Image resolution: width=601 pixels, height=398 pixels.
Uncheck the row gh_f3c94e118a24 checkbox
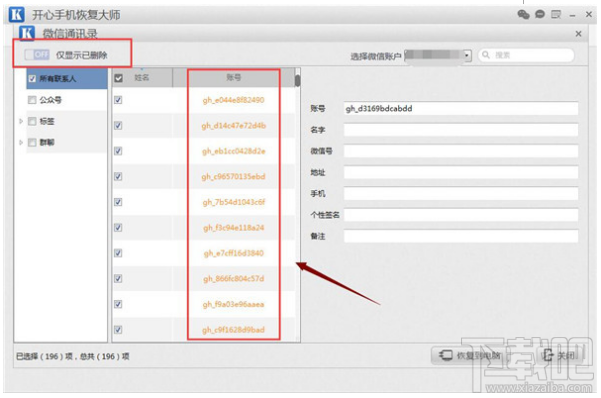[x=118, y=227]
